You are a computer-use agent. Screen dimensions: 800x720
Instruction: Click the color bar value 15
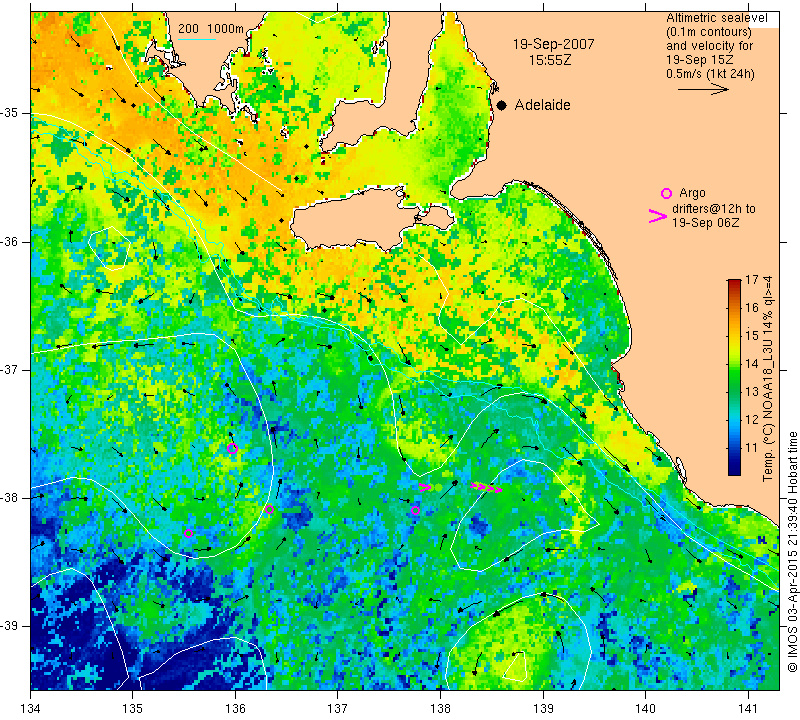click(752, 335)
